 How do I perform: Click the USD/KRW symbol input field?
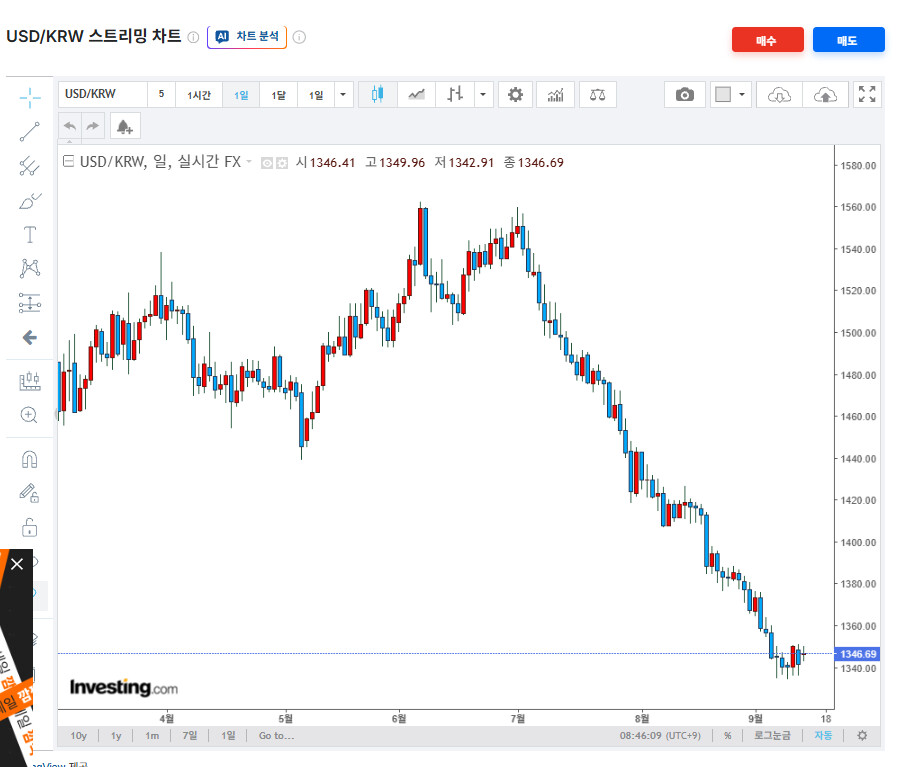pos(103,95)
